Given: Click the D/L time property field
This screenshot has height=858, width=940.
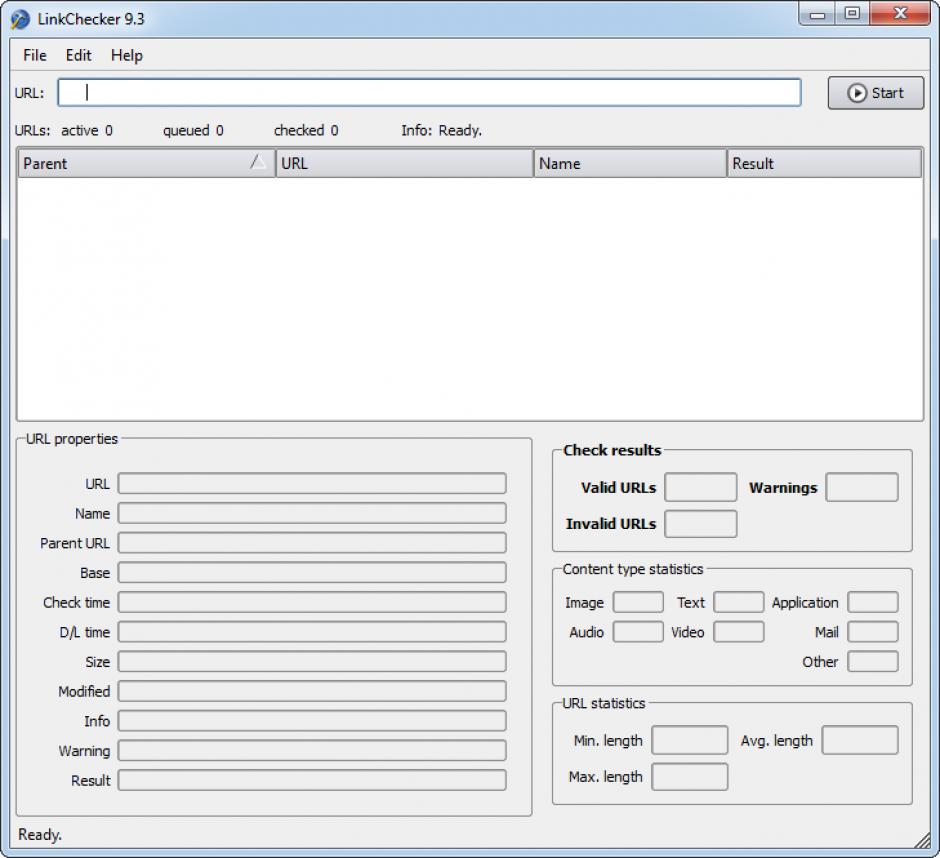Looking at the screenshot, I should click(312, 632).
